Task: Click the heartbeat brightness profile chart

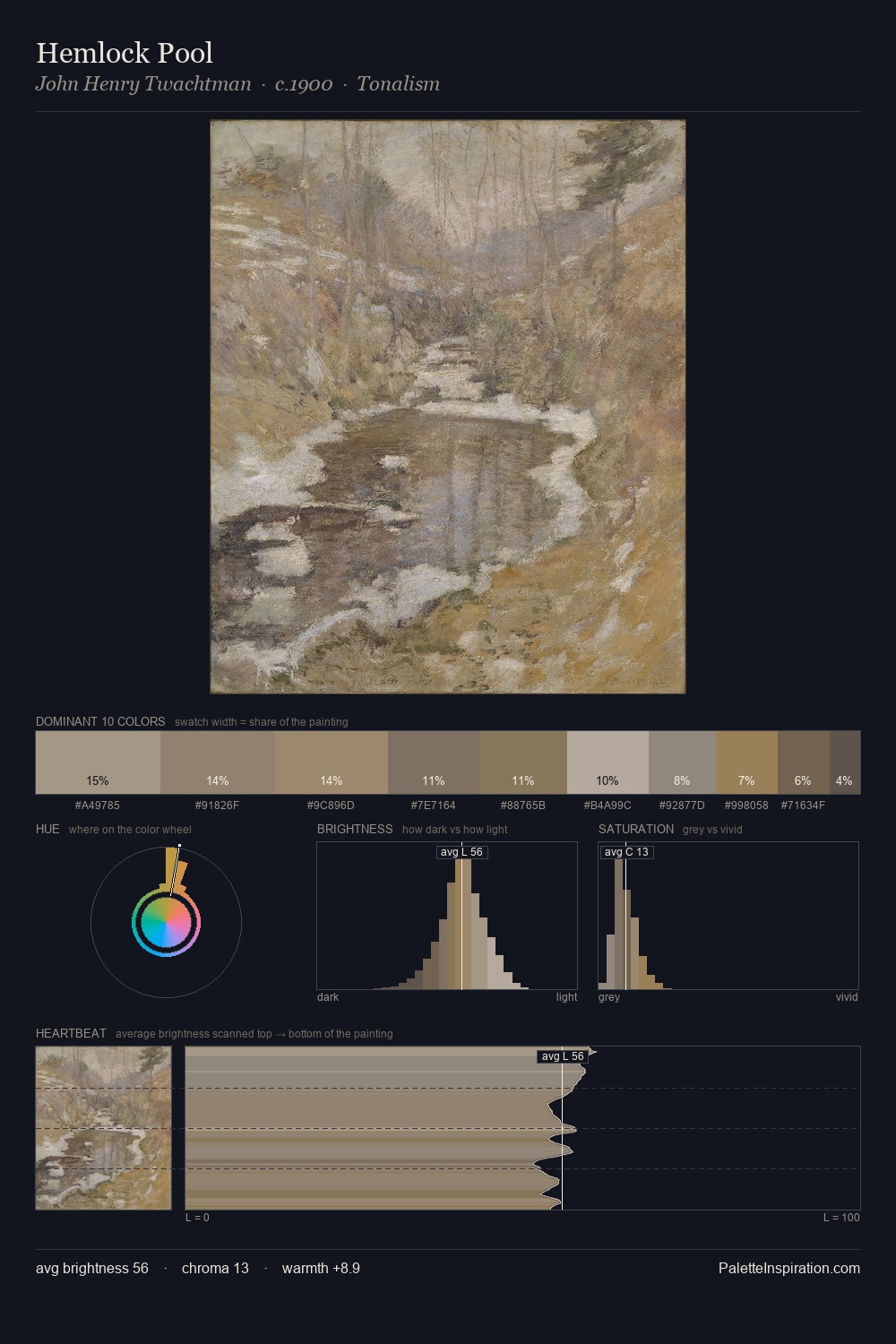Action: 522,1128
